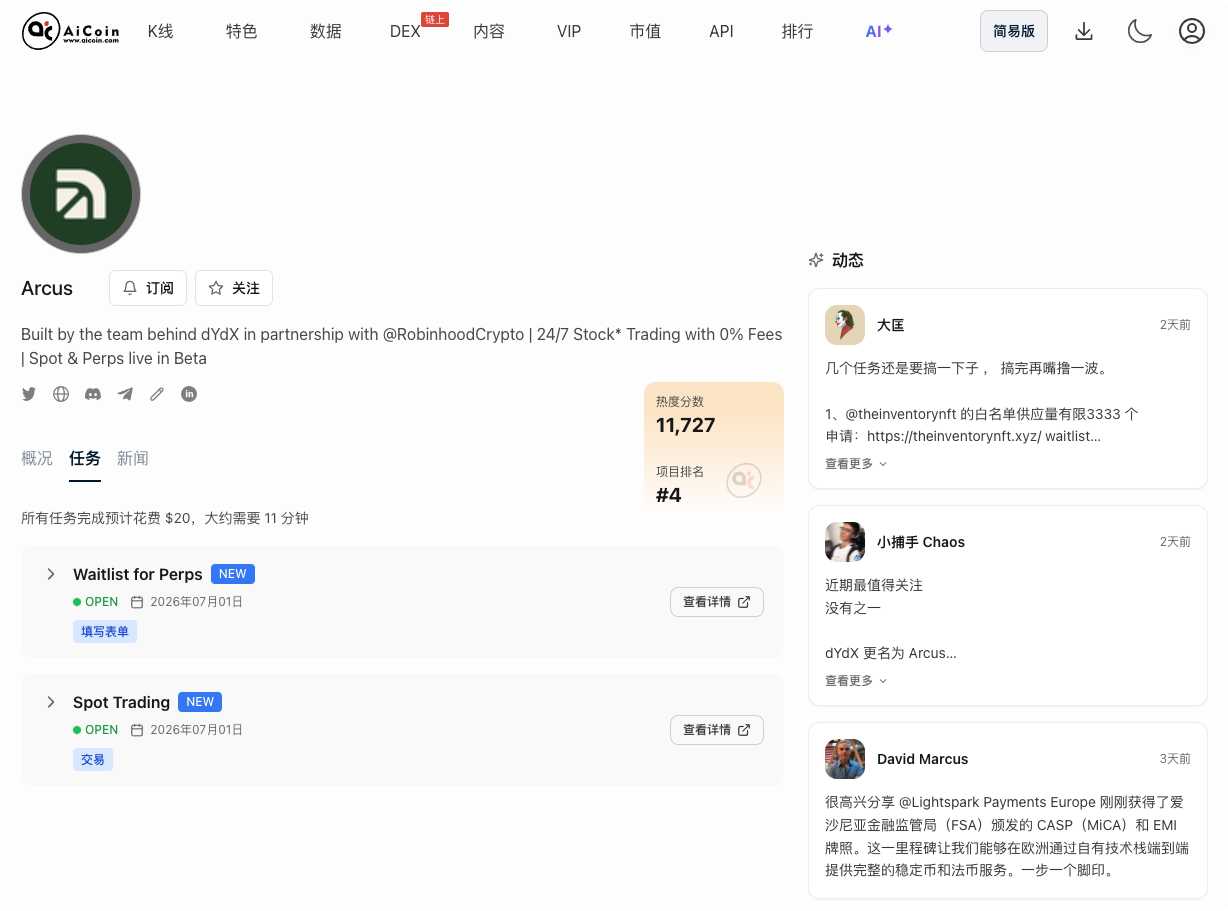
Task: Click calendar date on Waitlist for Perps
Action: [x=187, y=602]
